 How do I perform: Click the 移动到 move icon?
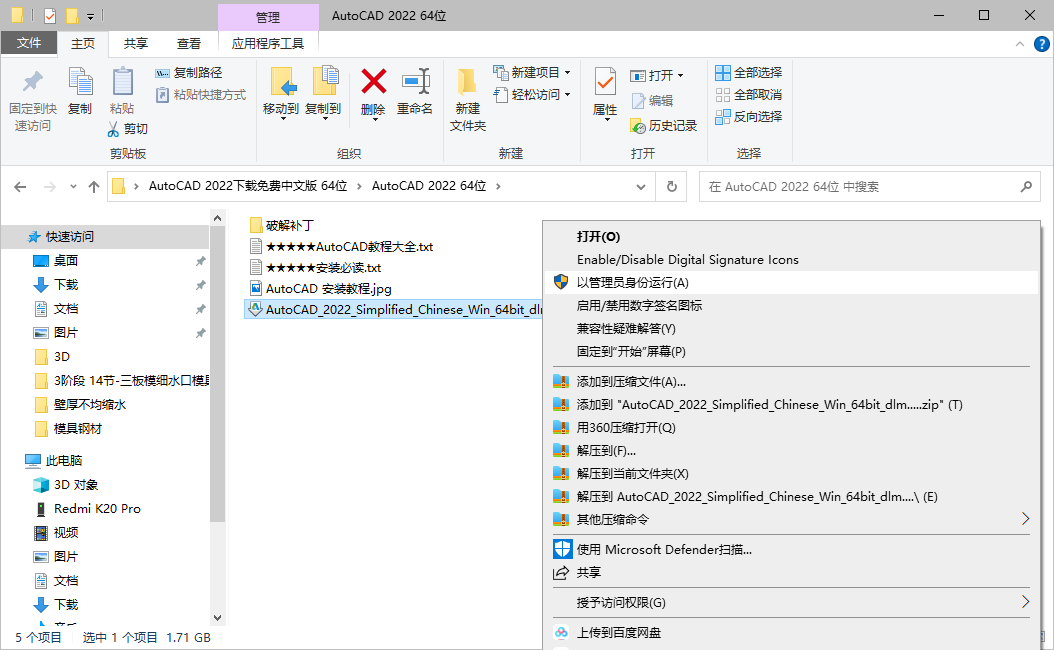tap(281, 95)
